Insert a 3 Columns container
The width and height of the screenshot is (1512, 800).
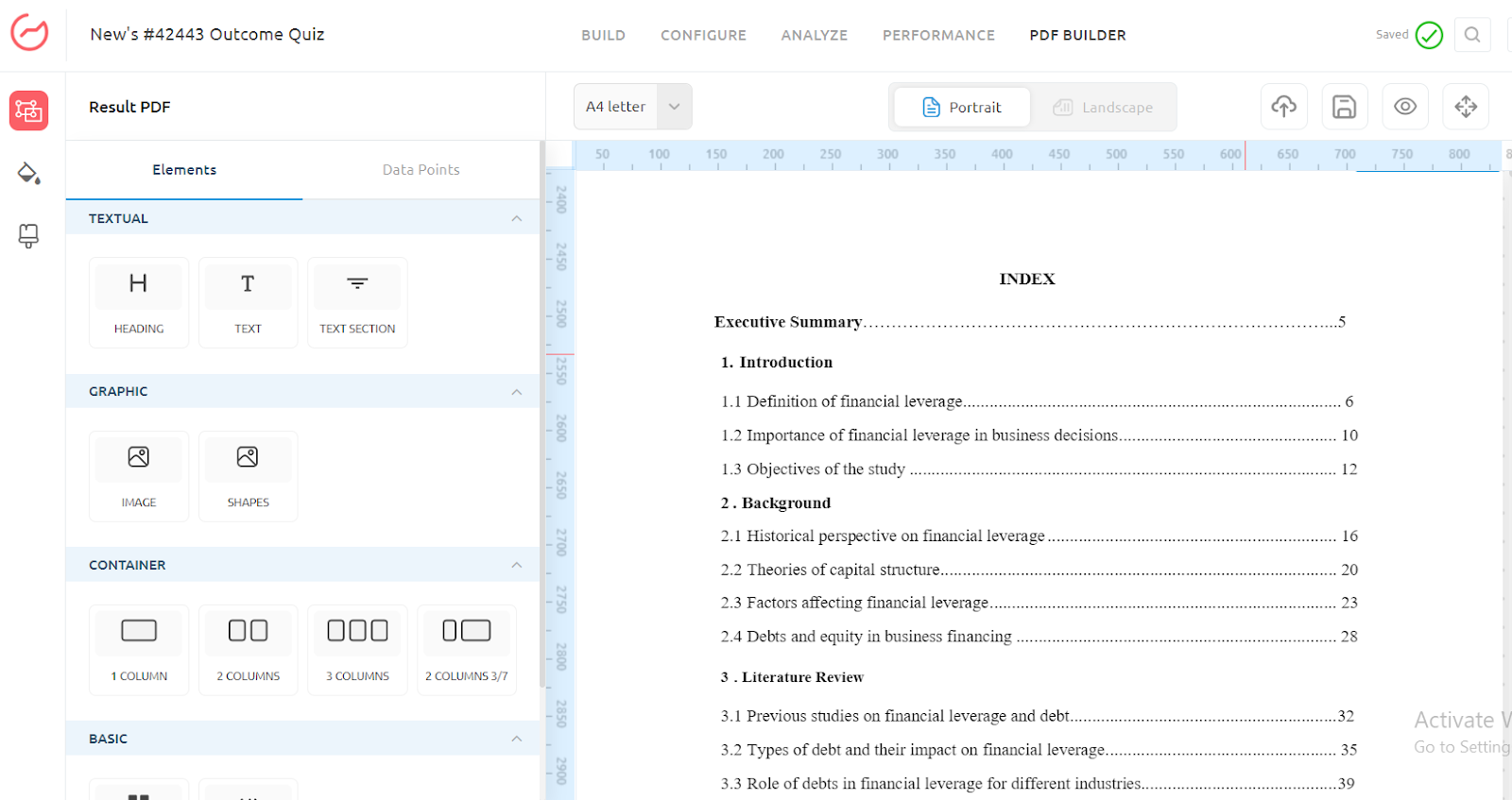(357, 650)
